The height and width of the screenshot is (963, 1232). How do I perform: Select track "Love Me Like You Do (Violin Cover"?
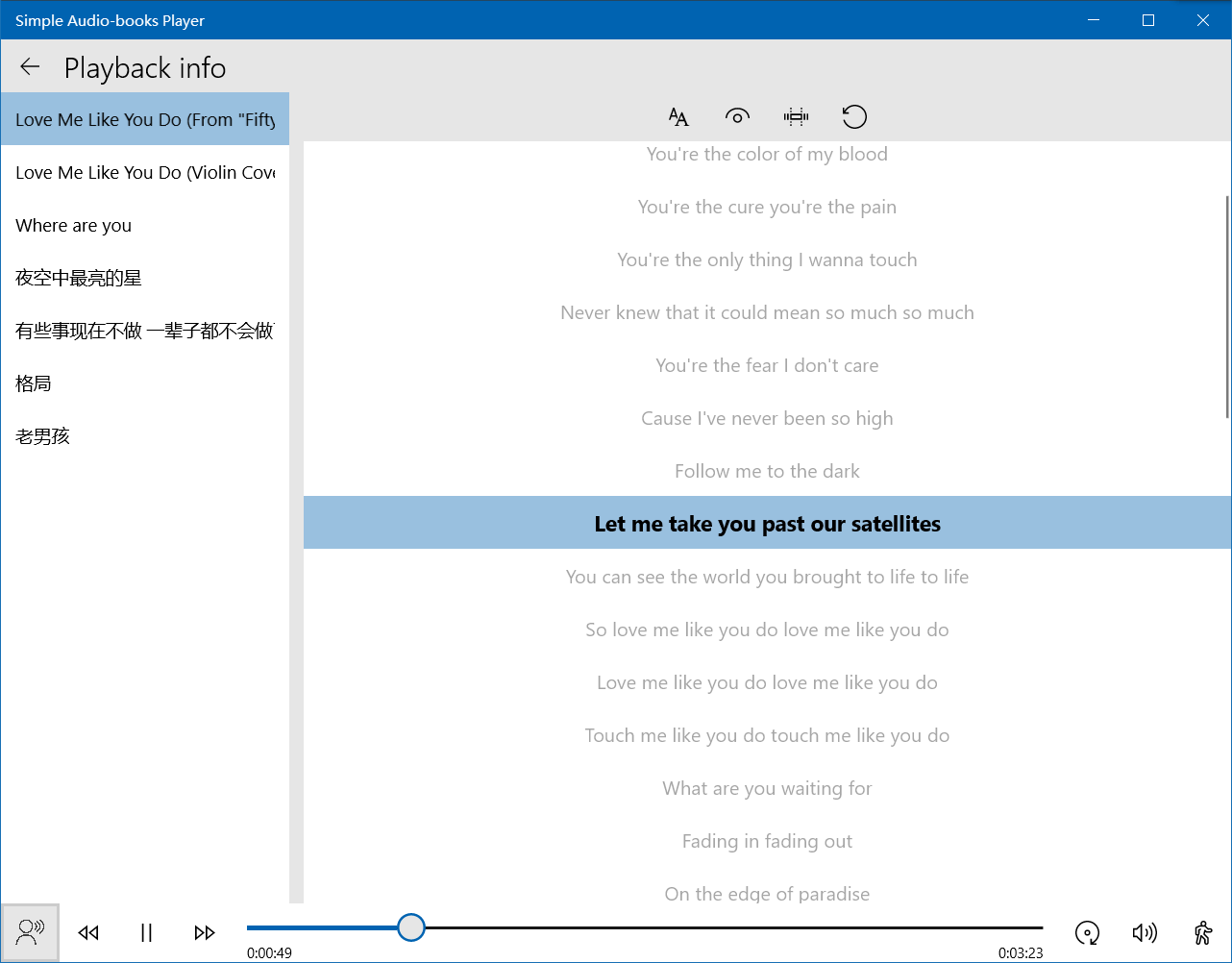(145, 172)
